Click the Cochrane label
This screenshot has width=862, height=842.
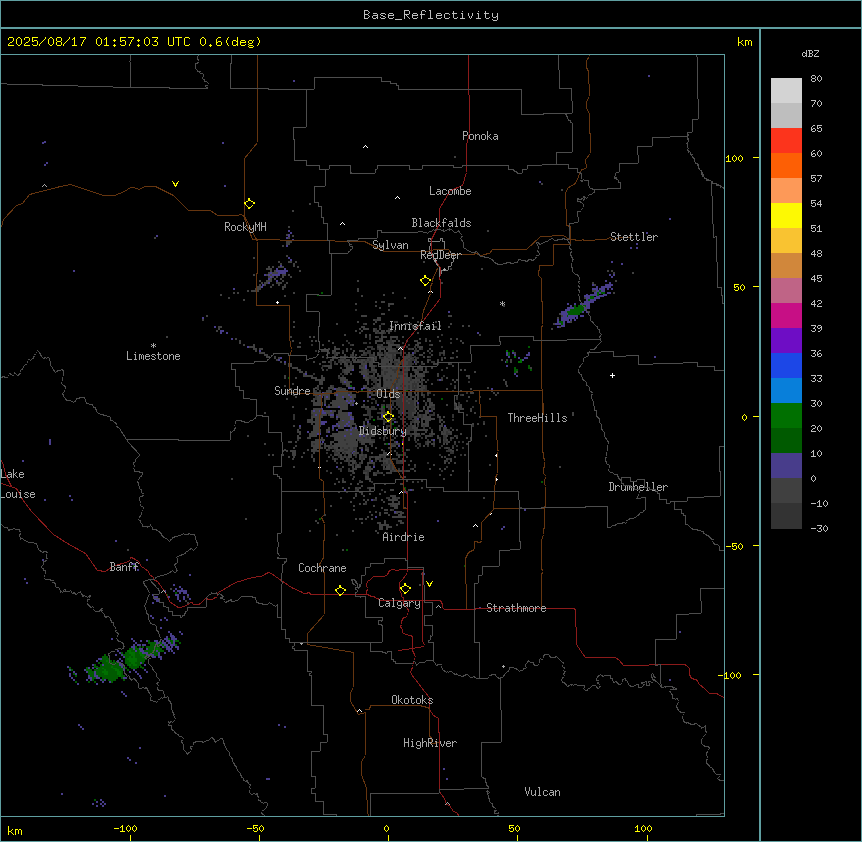point(322,568)
